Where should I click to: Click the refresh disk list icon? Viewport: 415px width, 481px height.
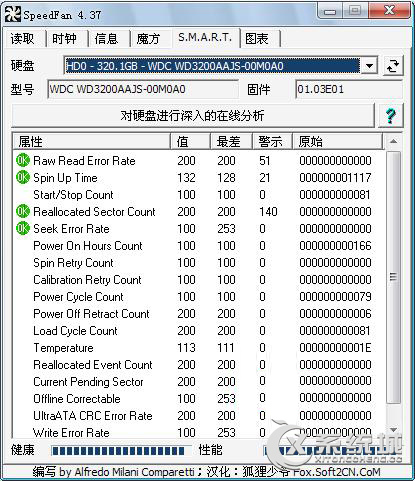point(393,66)
